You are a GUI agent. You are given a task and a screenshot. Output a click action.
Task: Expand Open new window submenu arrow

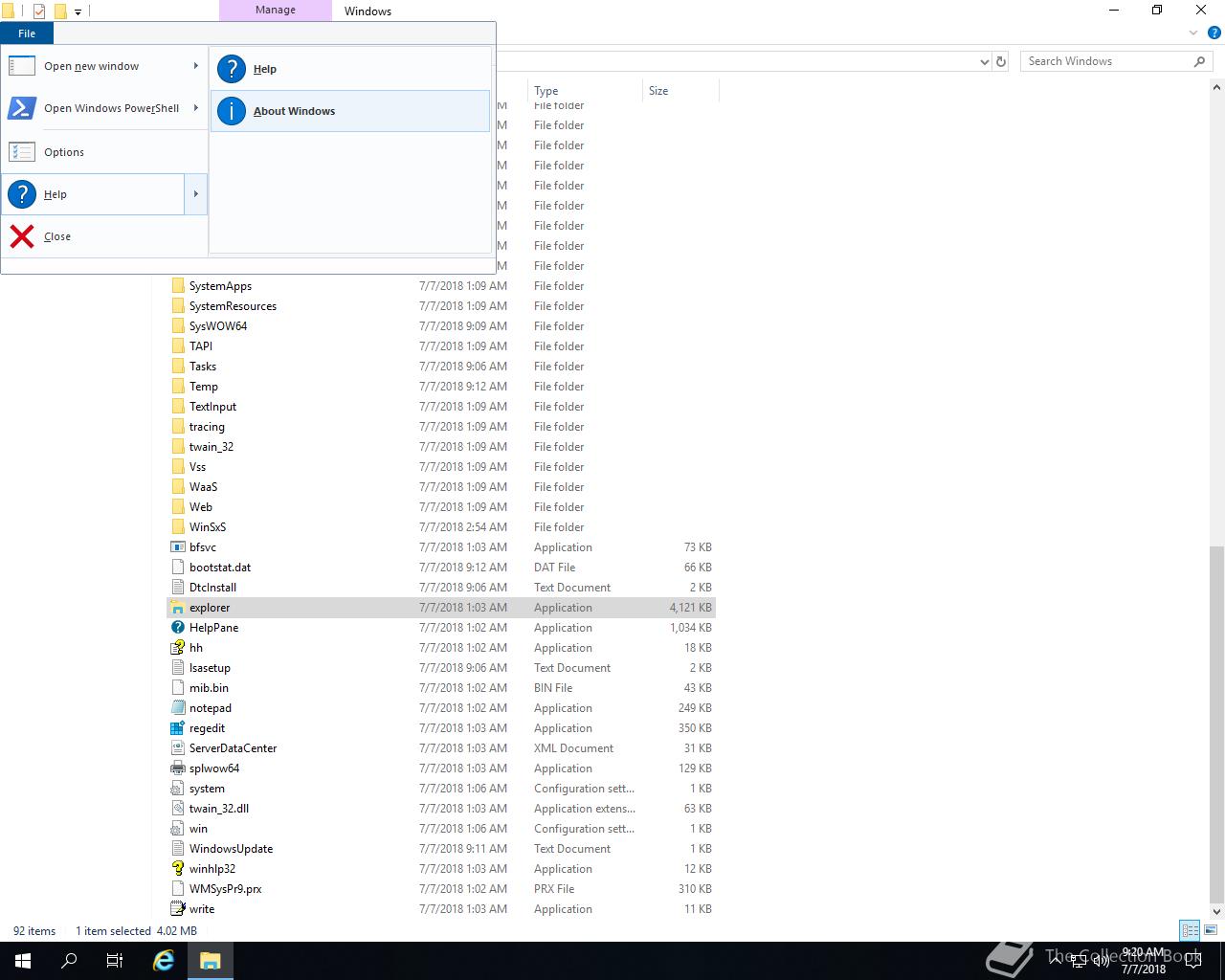point(196,66)
